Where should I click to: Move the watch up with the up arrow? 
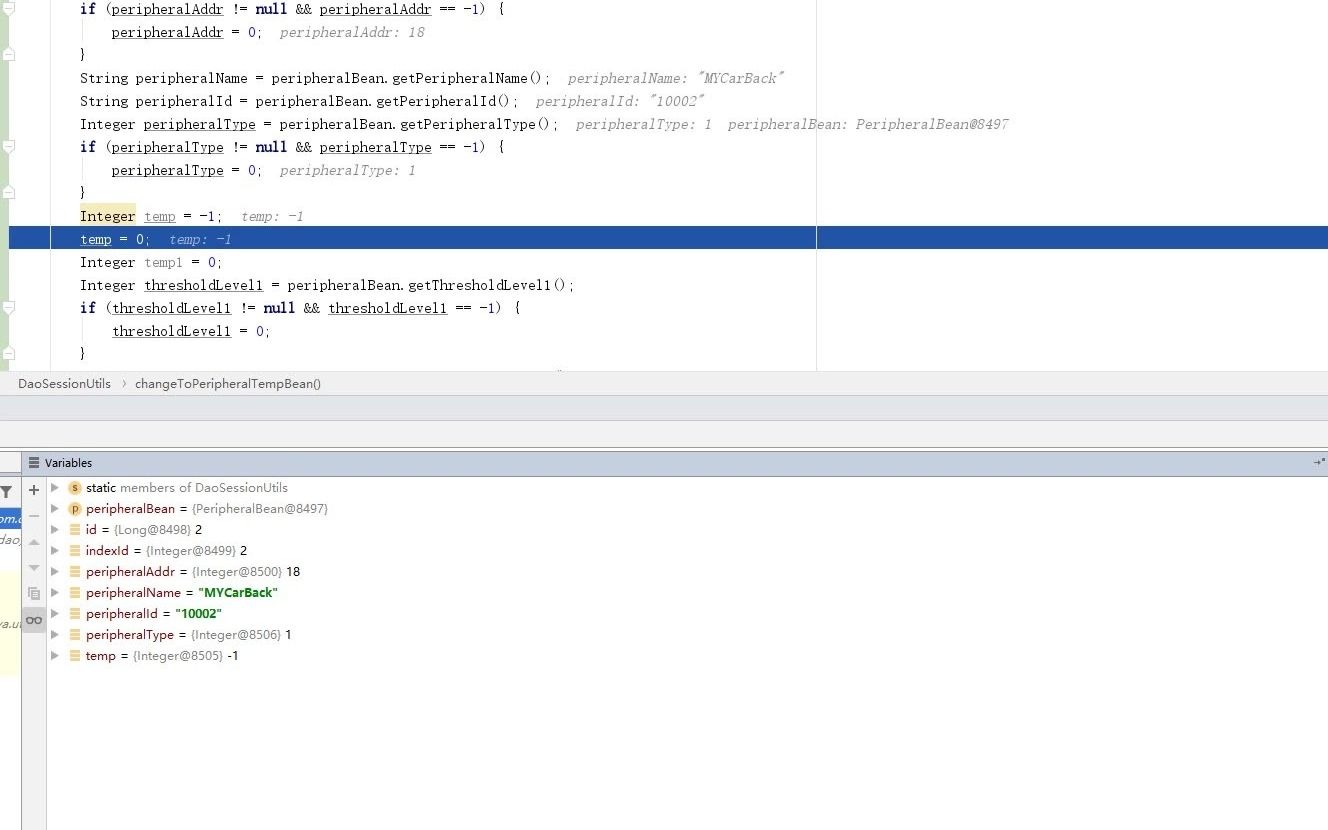[34, 542]
